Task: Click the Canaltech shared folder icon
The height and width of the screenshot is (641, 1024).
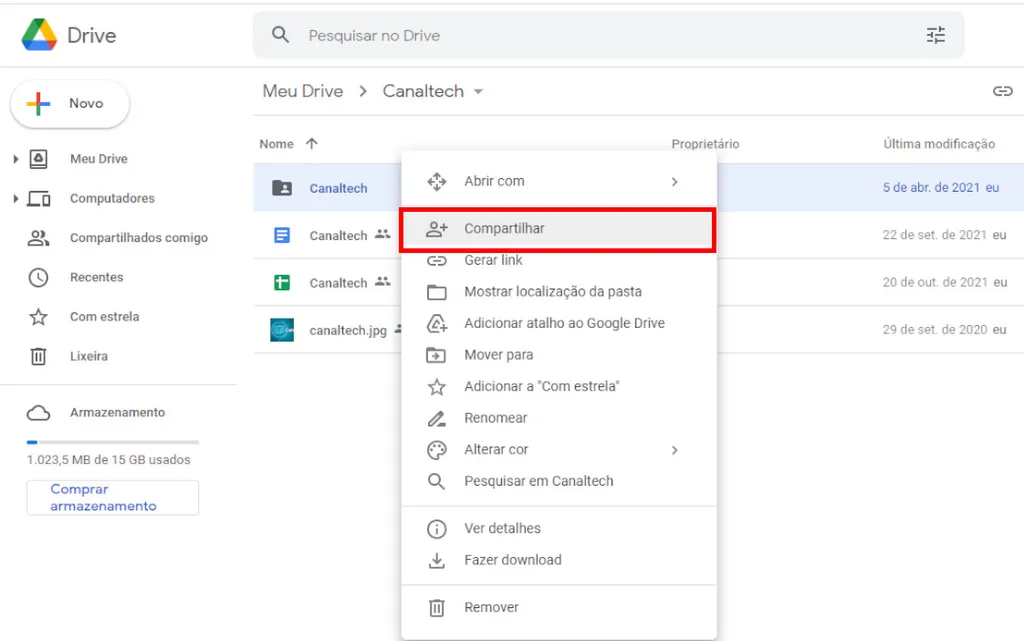Action: (x=282, y=188)
